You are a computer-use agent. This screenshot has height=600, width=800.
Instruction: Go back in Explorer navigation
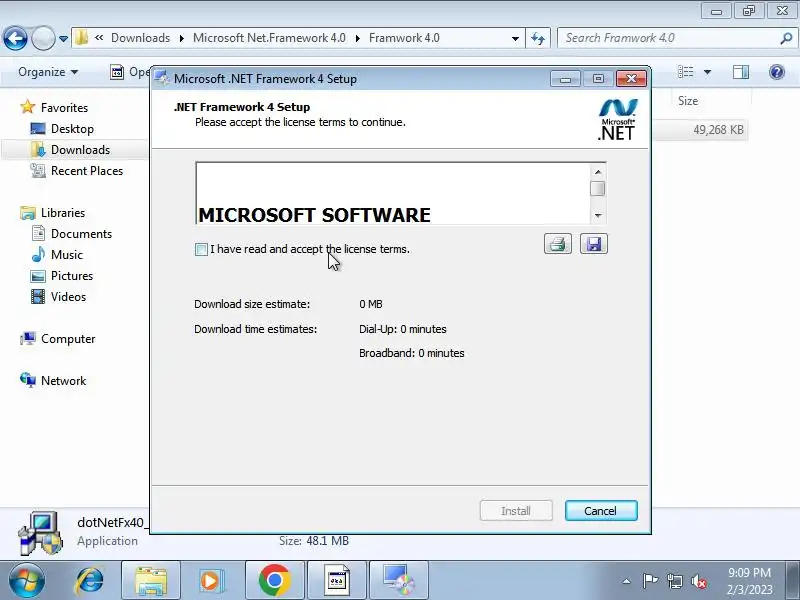click(15, 38)
